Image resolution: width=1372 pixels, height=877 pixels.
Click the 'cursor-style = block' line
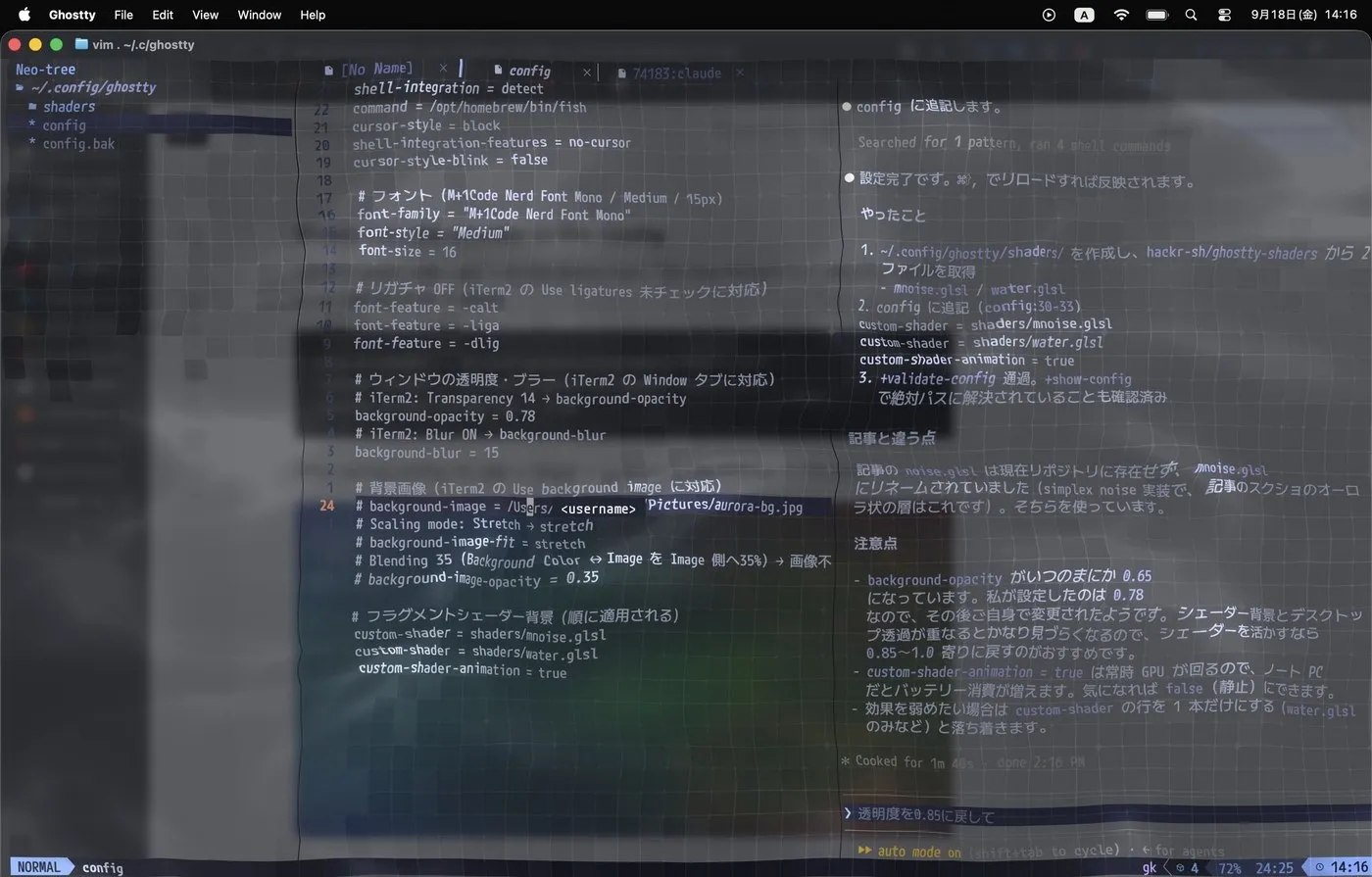pyautogui.click(x=426, y=125)
